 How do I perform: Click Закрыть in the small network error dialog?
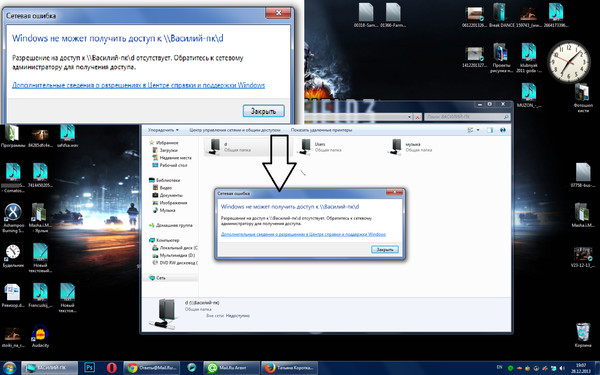pos(385,249)
